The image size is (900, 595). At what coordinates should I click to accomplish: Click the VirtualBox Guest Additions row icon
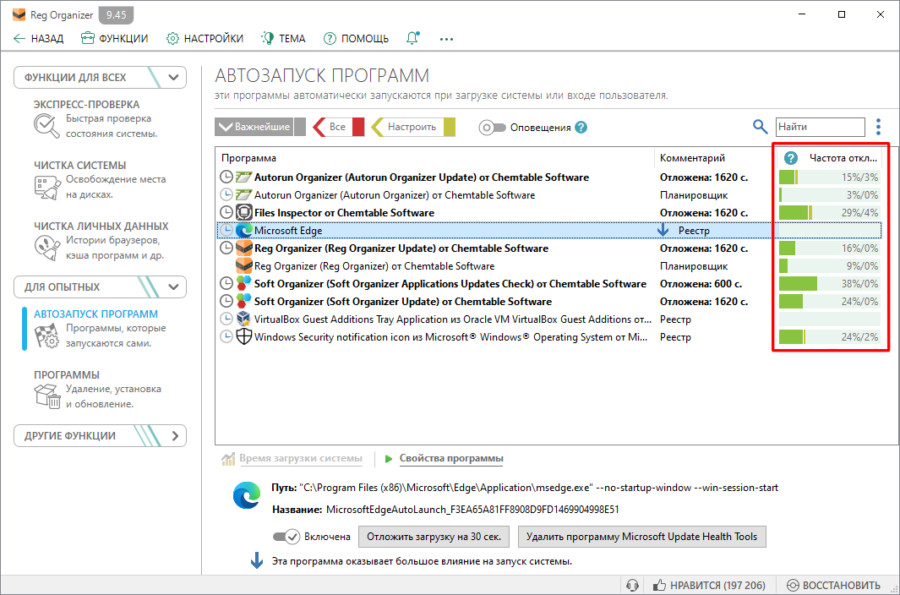pyautogui.click(x=244, y=319)
